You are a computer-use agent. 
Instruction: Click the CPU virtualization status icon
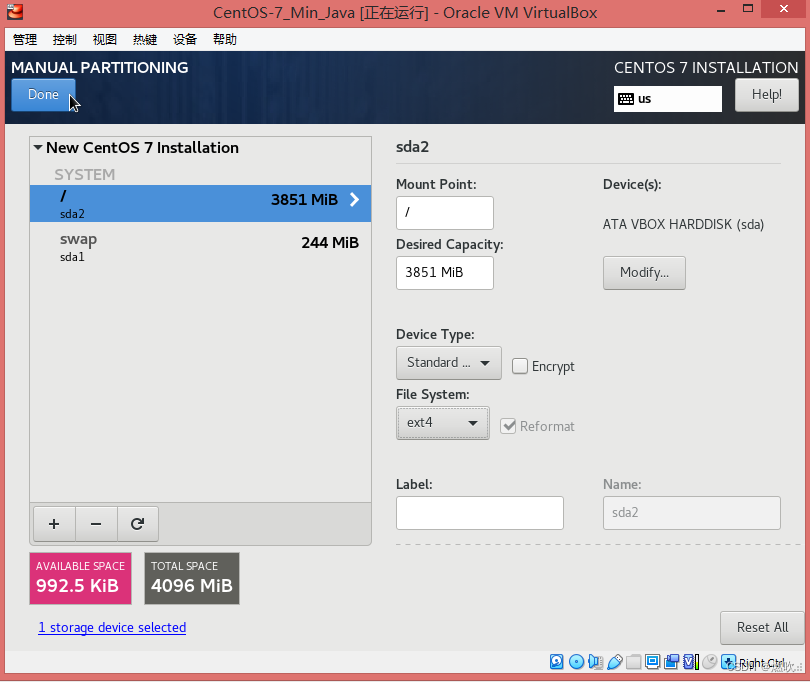691,662
